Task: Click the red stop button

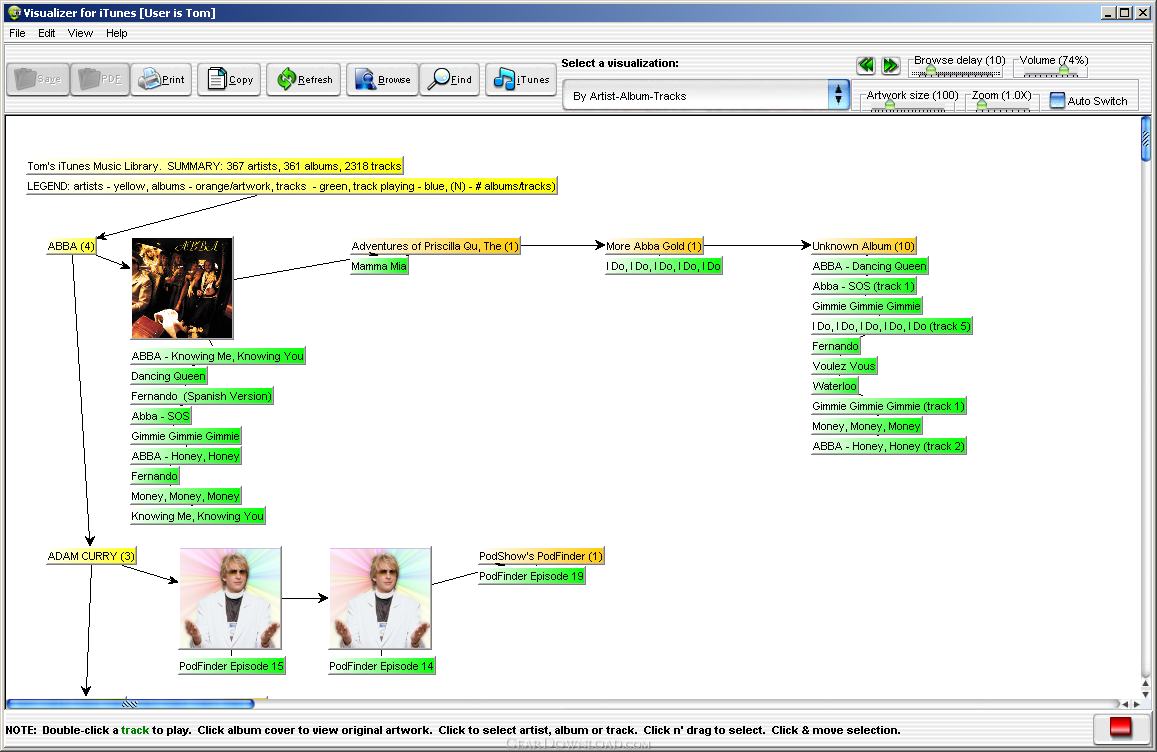Action: pos(1120,728)
